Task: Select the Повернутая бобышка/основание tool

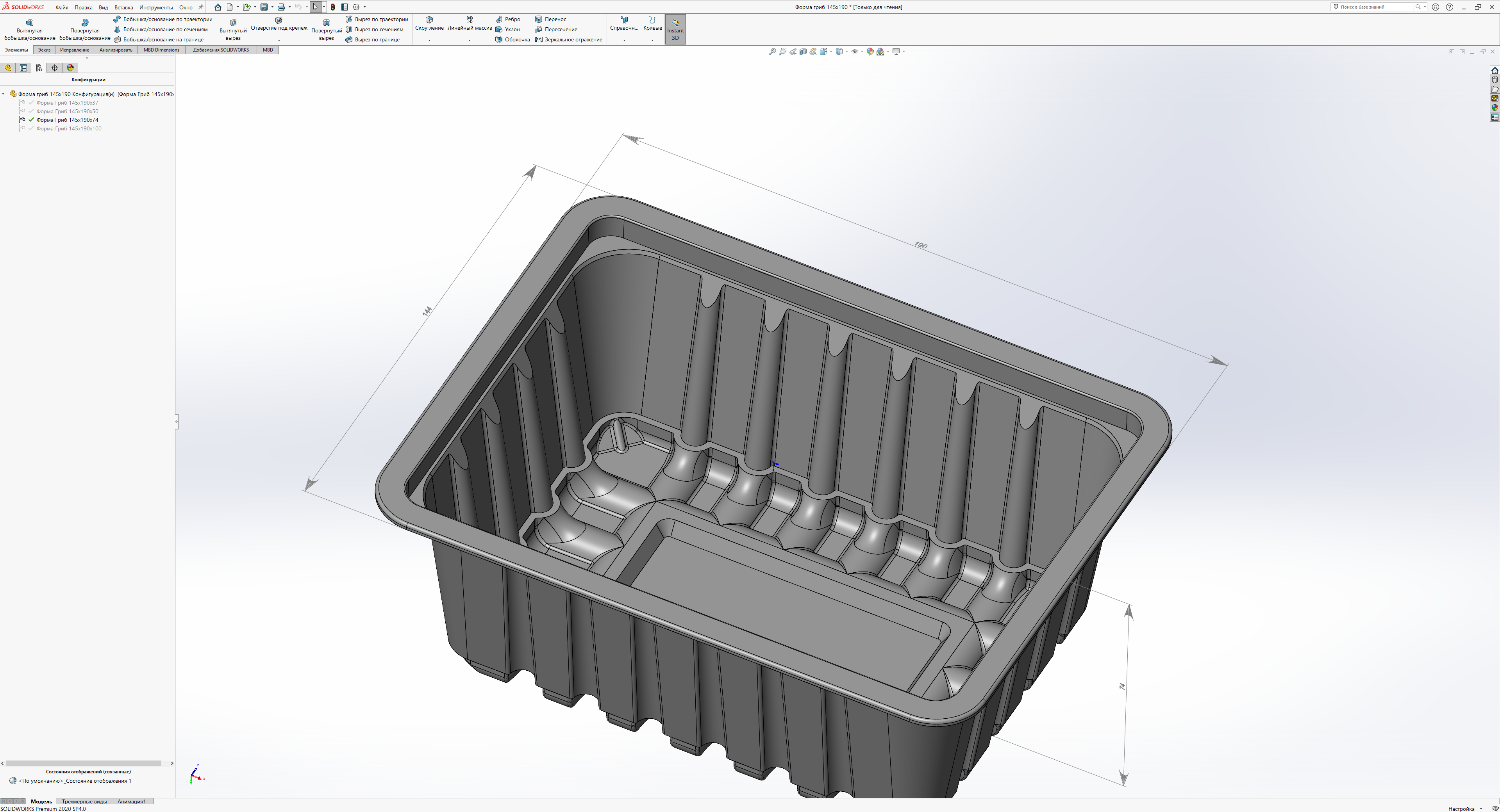Action: tap(85, 29)
